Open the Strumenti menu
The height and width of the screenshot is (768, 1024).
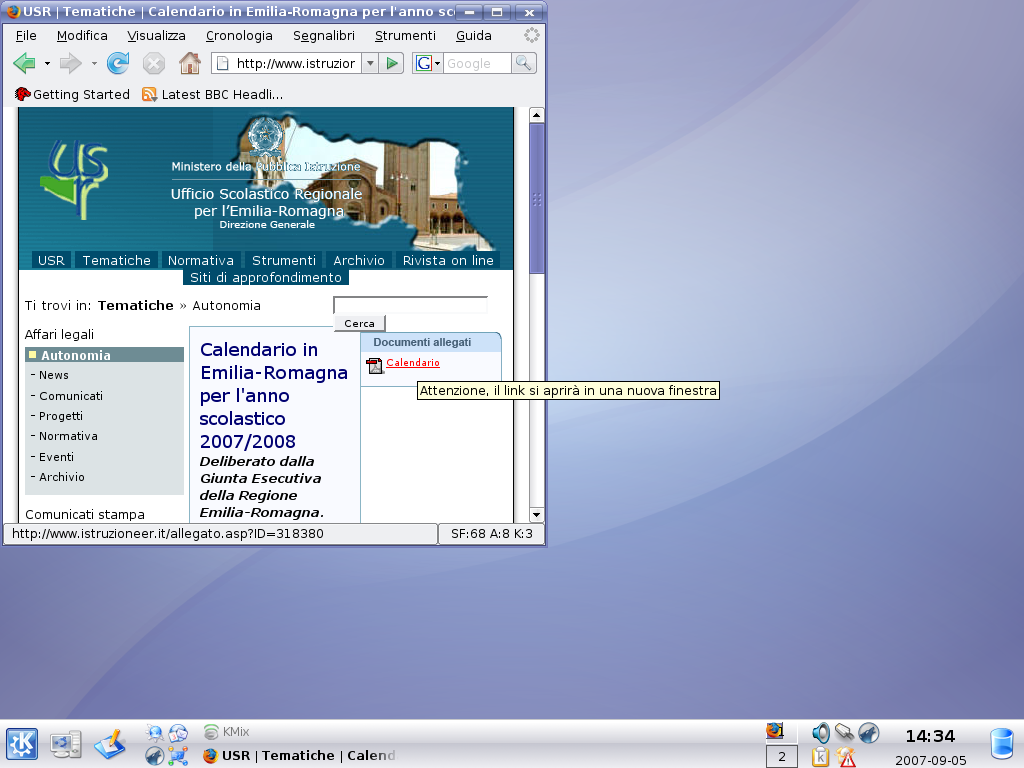[405, 35]
